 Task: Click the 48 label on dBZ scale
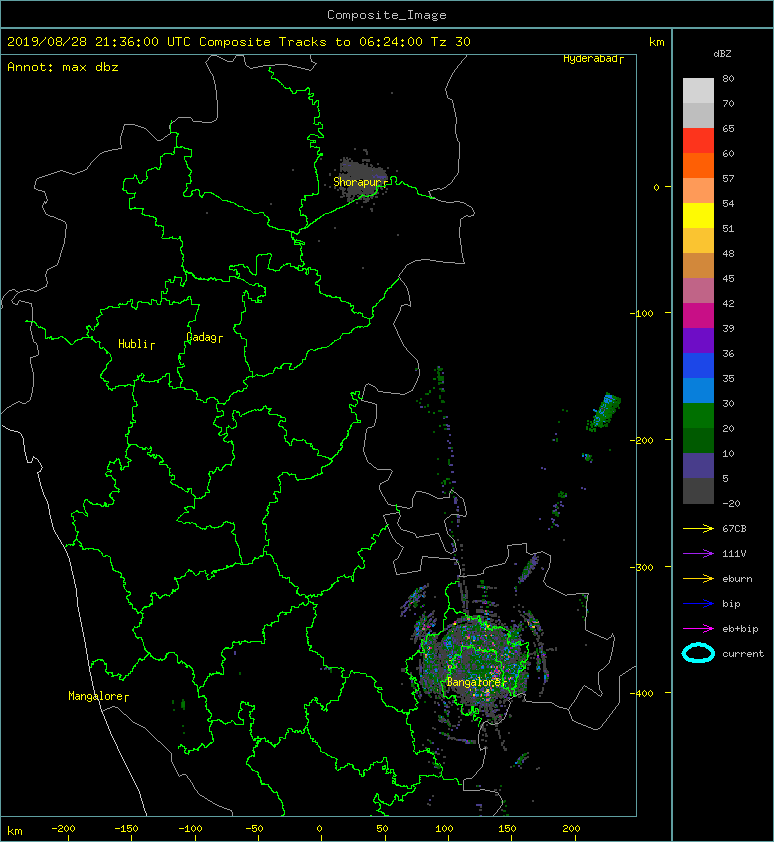pos(728,253)
